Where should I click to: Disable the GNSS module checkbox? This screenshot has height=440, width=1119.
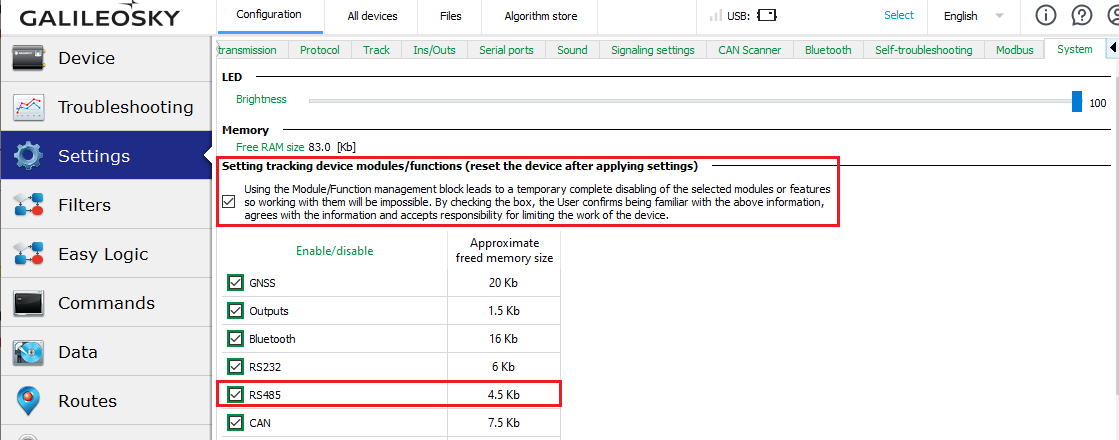pos(235,283)
